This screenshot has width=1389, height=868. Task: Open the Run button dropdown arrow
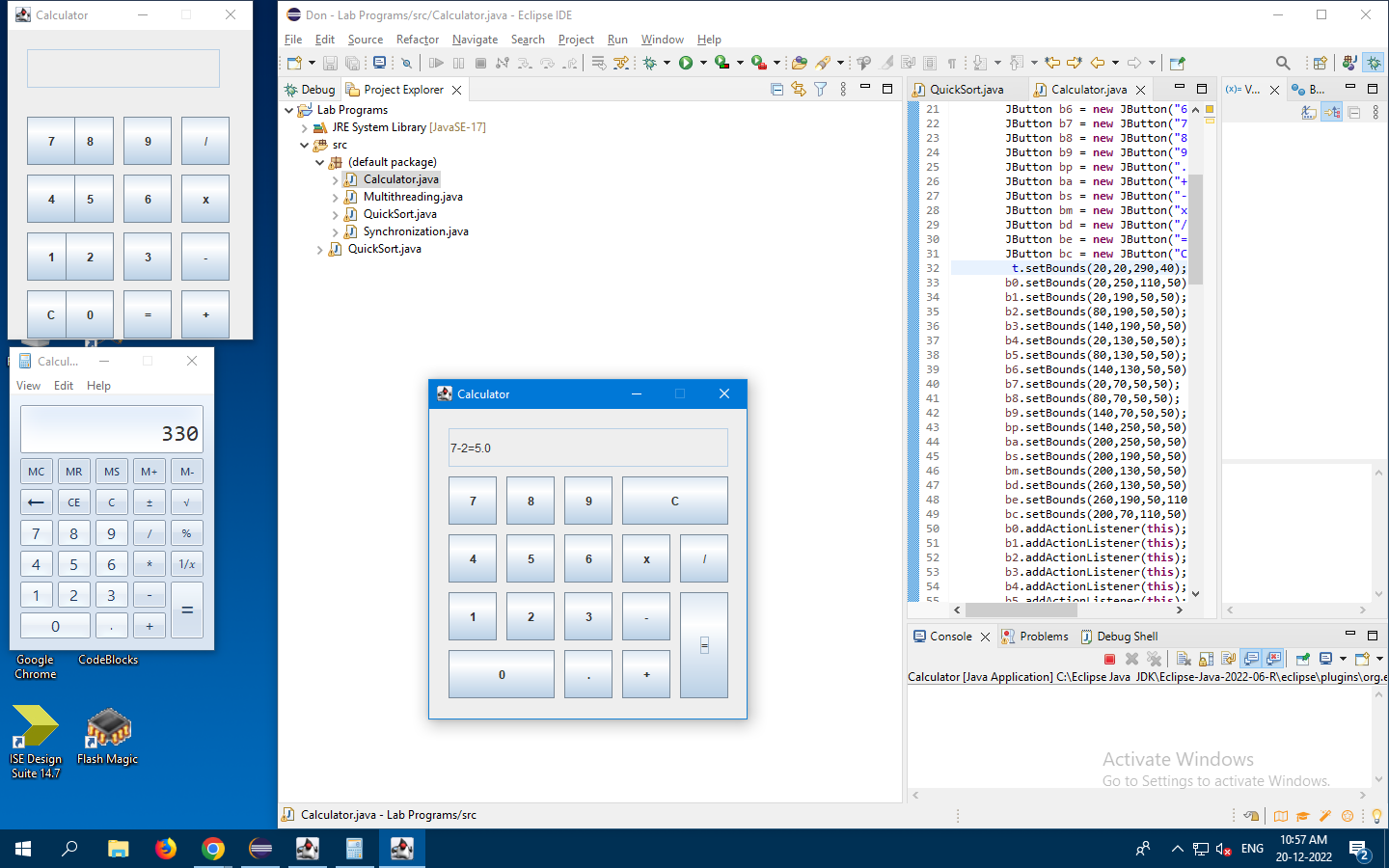[703, 63]
